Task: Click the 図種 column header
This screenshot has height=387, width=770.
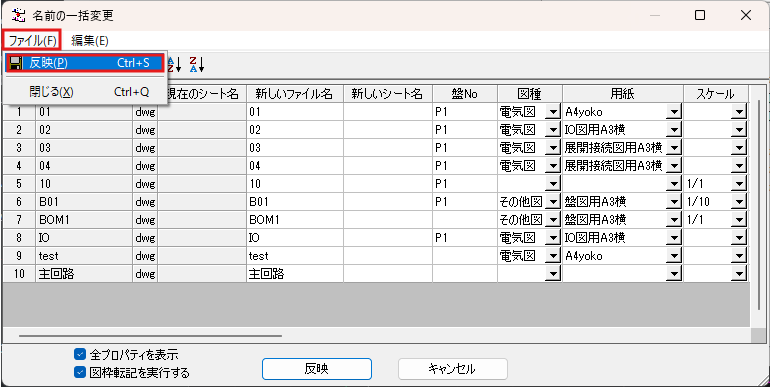Action: tap(530, 94)
